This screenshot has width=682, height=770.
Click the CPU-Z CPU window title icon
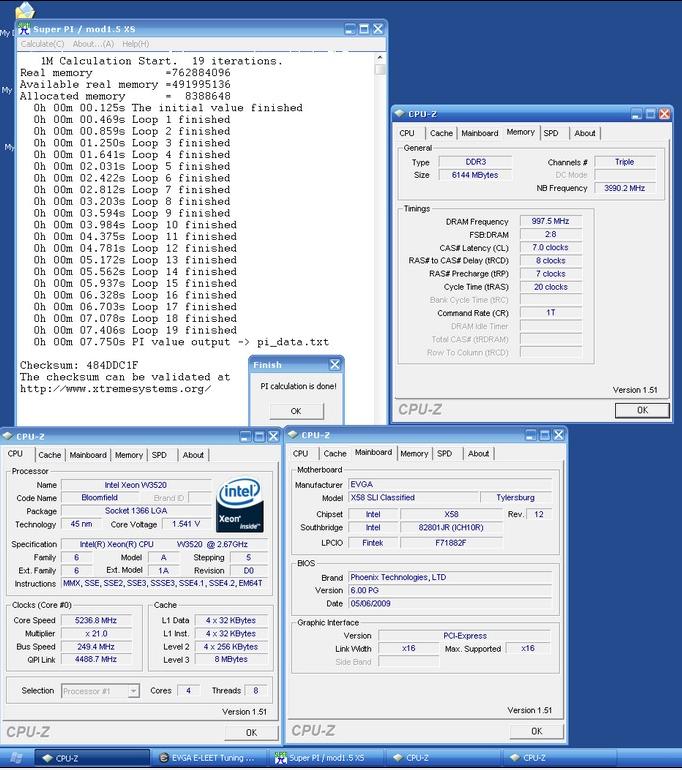coord(7,436)
